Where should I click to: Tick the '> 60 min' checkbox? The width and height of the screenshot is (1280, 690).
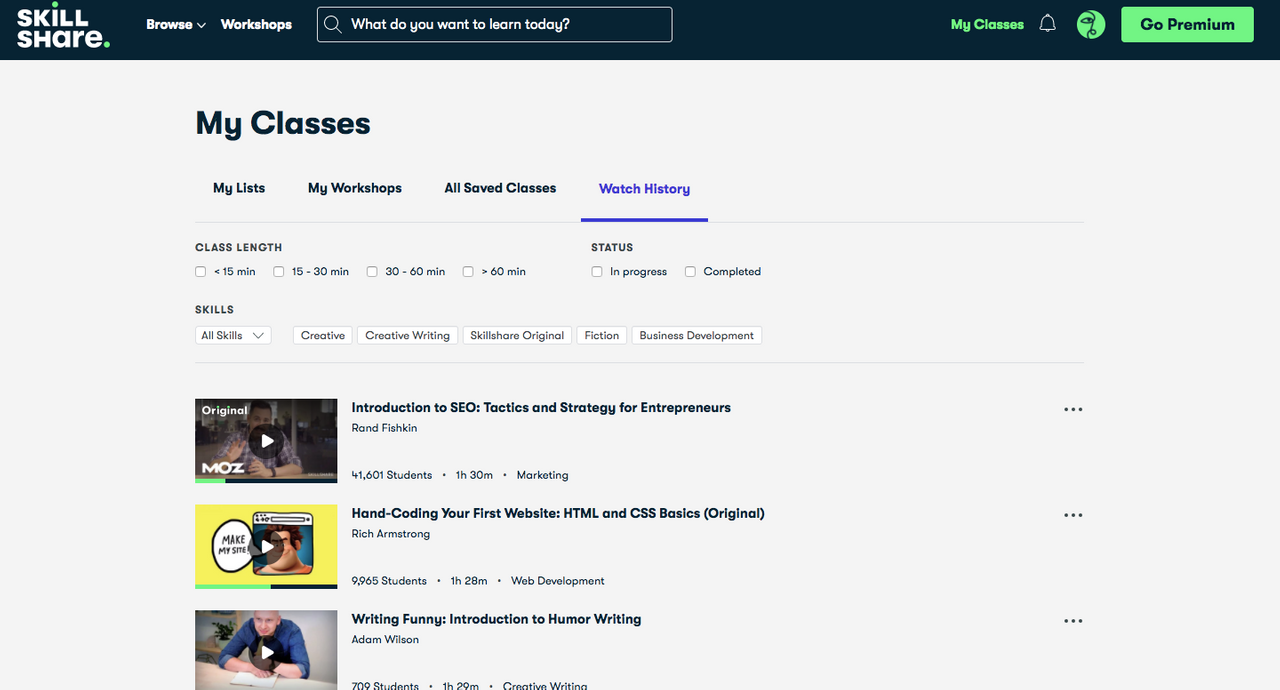click(468, 272)
